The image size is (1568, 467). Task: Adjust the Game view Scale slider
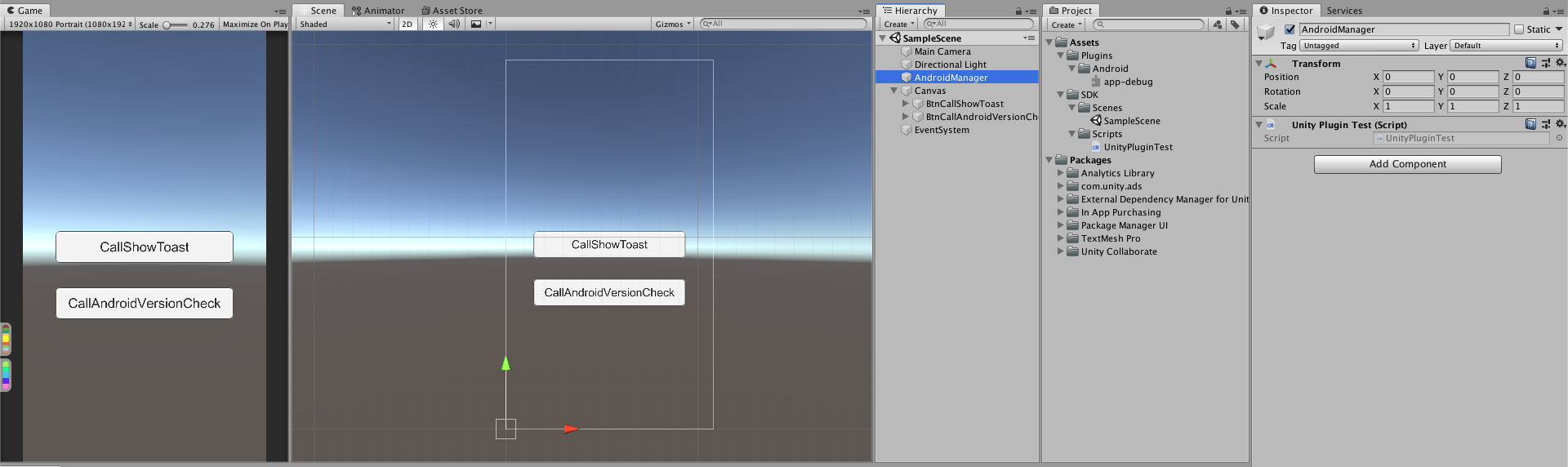tap(175, 24)
